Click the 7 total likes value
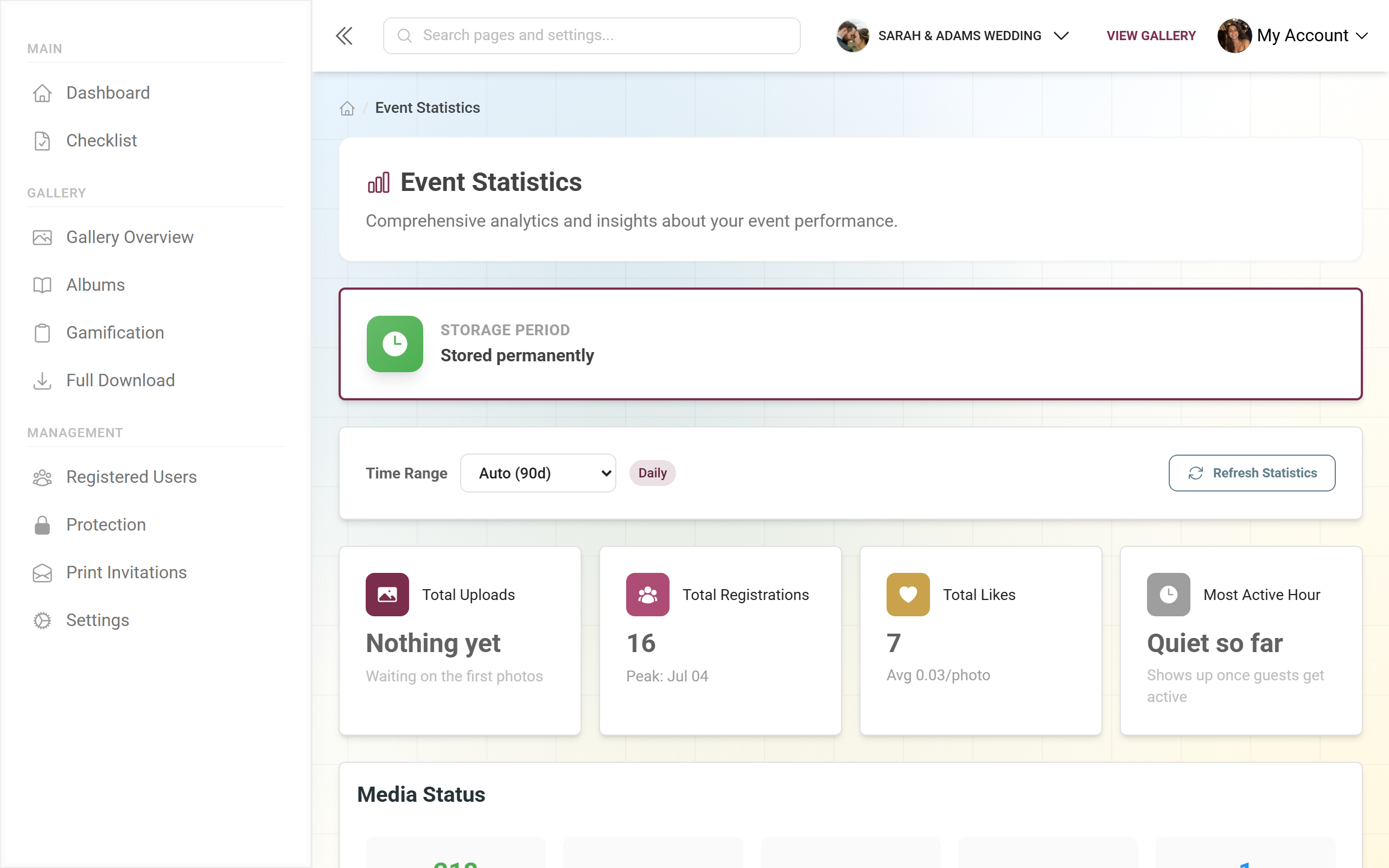 pyautogui.click(x=894, y=643)
